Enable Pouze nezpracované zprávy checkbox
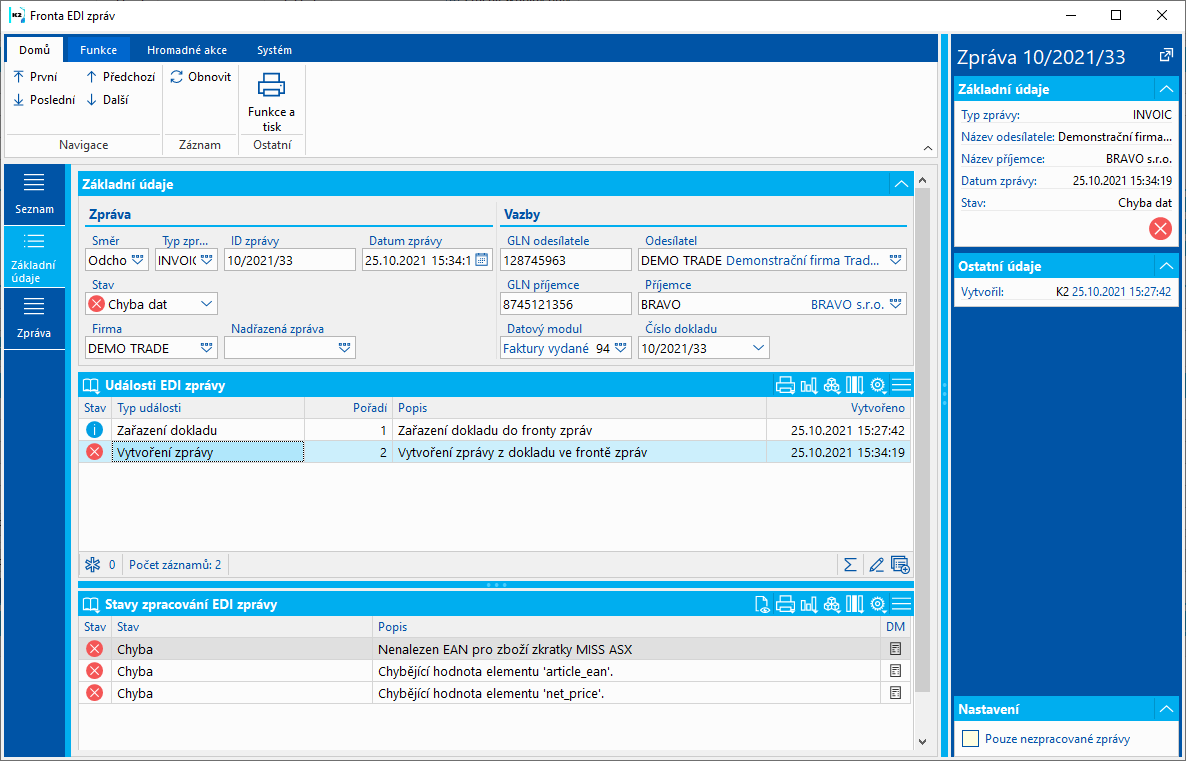Screen dimensions: 1186x761 969,739
